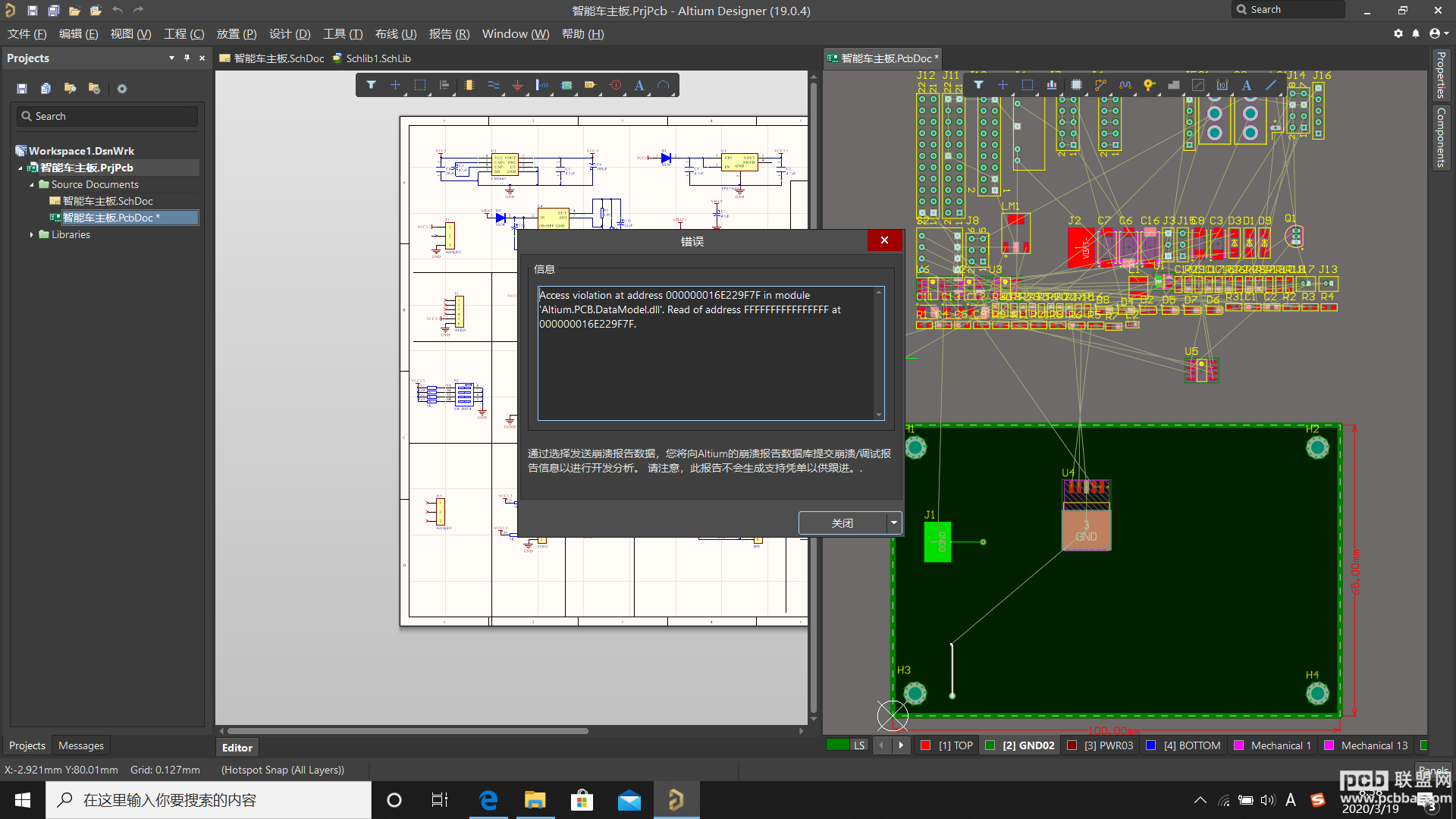1456x819 pixels.
Task: Place a part using the component icon
Action: click(469, 85)
